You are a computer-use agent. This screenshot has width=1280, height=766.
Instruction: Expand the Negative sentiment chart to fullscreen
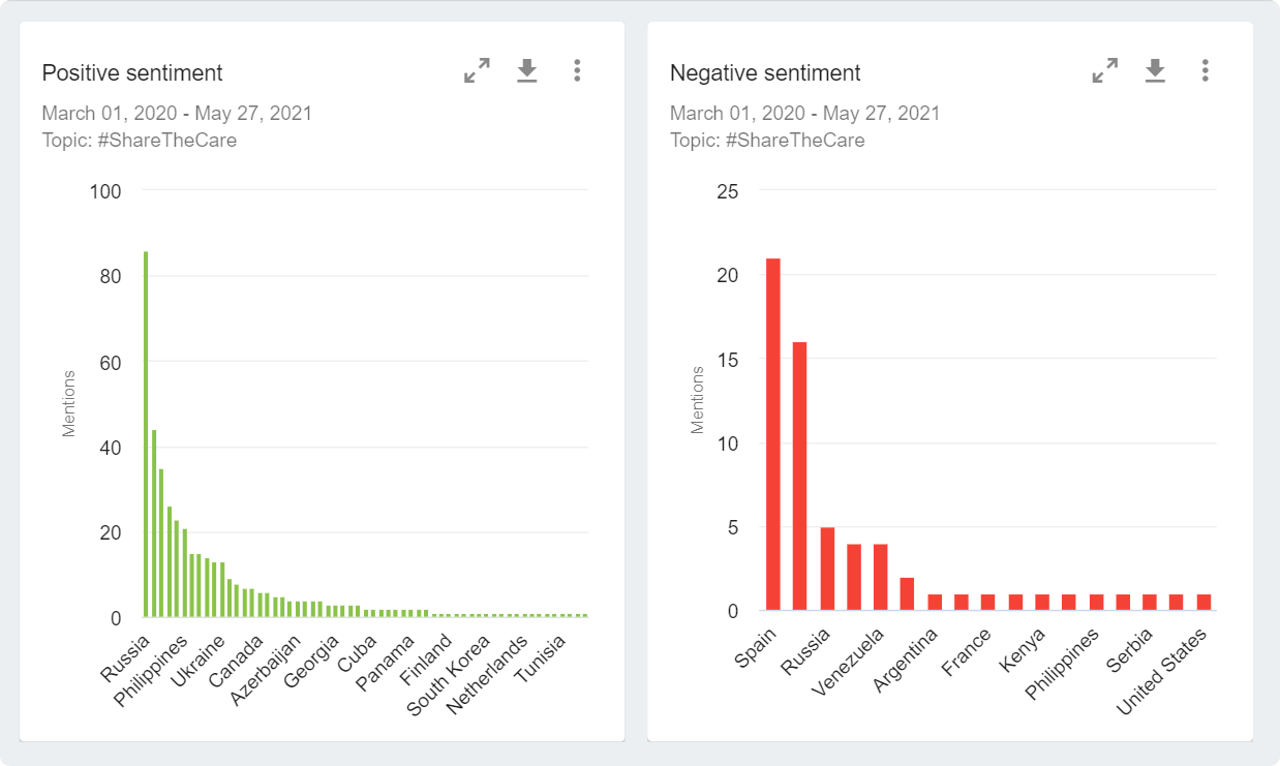coord(1105,70)
